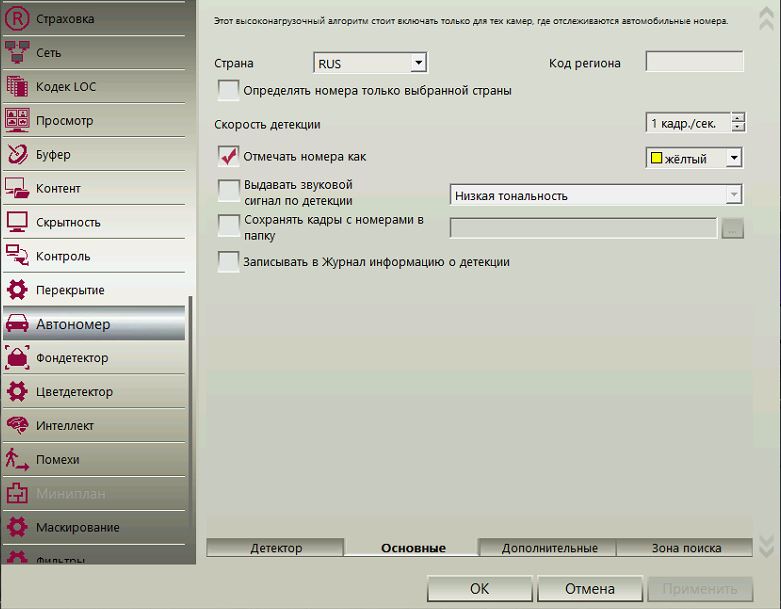Click the Миниплан floor plan icon
Viewport: 781px width, 609px height.
pos(17,493)
